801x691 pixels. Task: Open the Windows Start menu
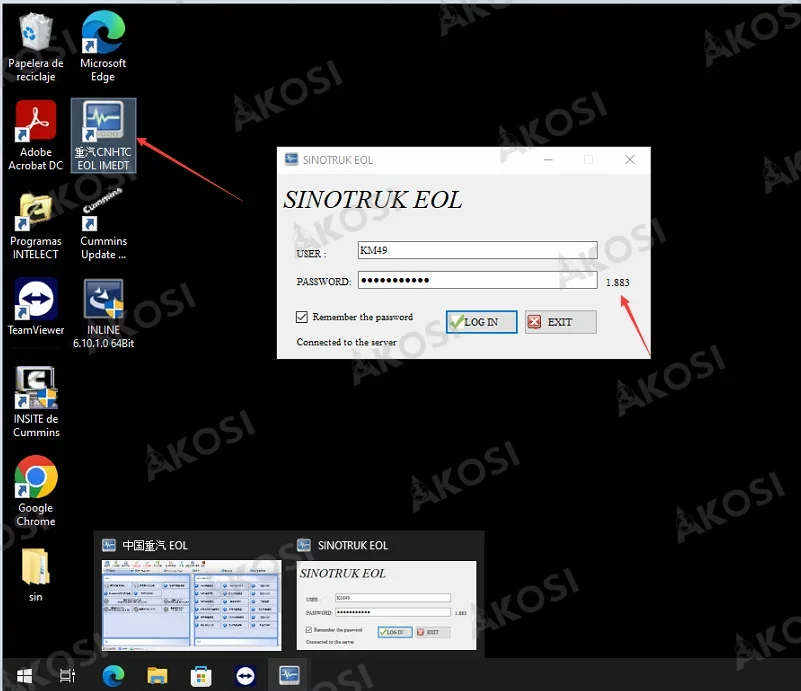24,676
